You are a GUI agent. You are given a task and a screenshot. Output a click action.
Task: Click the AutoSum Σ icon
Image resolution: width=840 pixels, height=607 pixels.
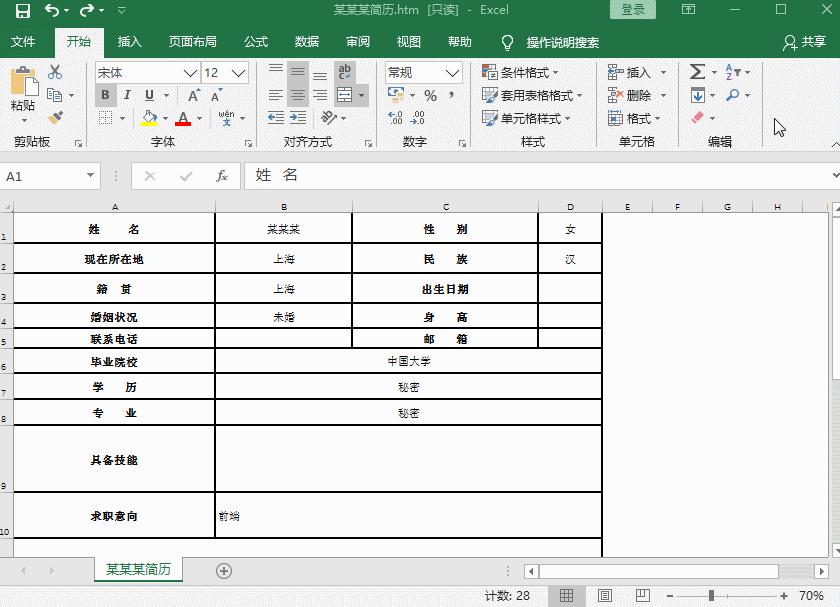click(697, 70)
